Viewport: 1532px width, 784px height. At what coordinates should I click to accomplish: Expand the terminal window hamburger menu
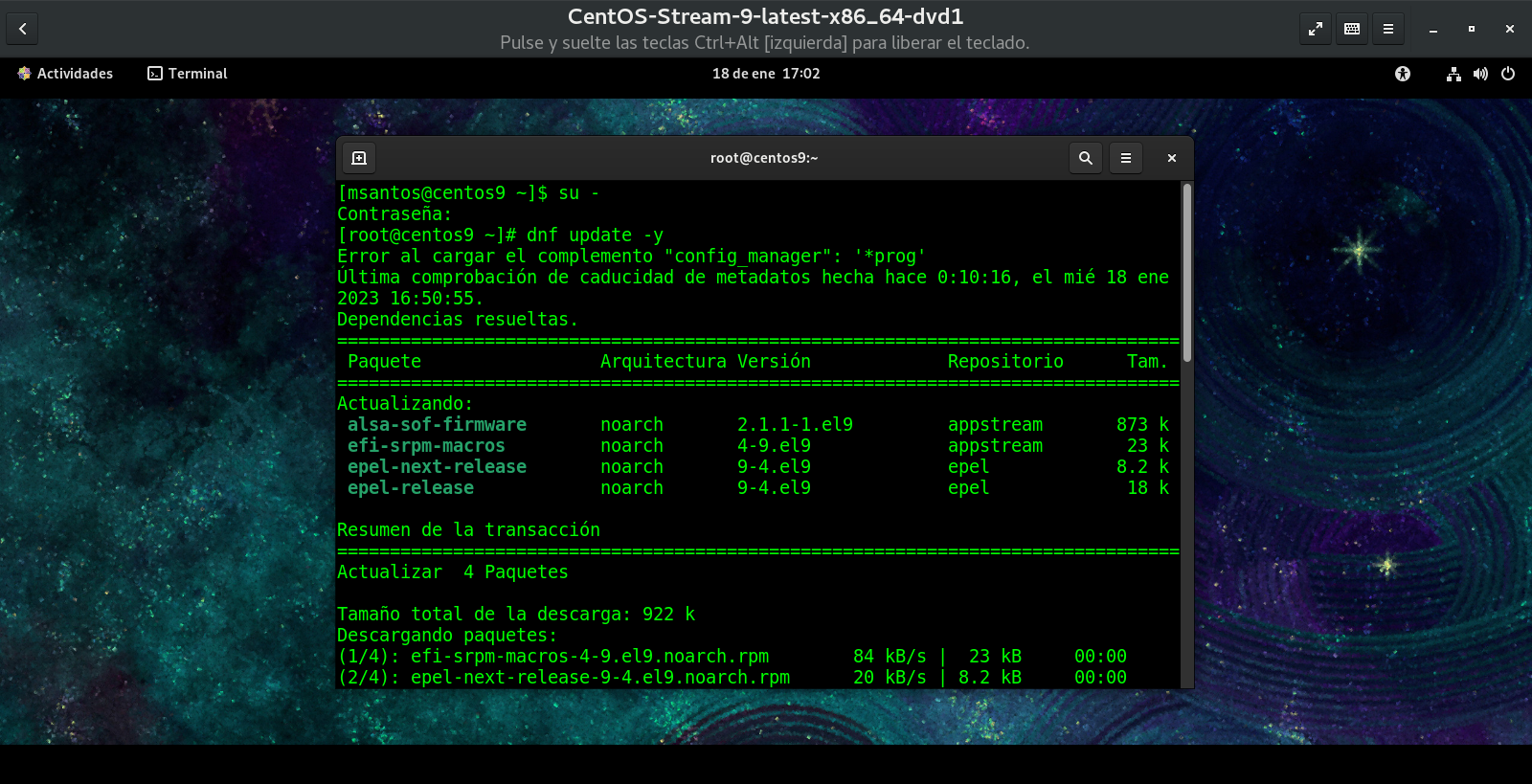[x=1126, y=158]
